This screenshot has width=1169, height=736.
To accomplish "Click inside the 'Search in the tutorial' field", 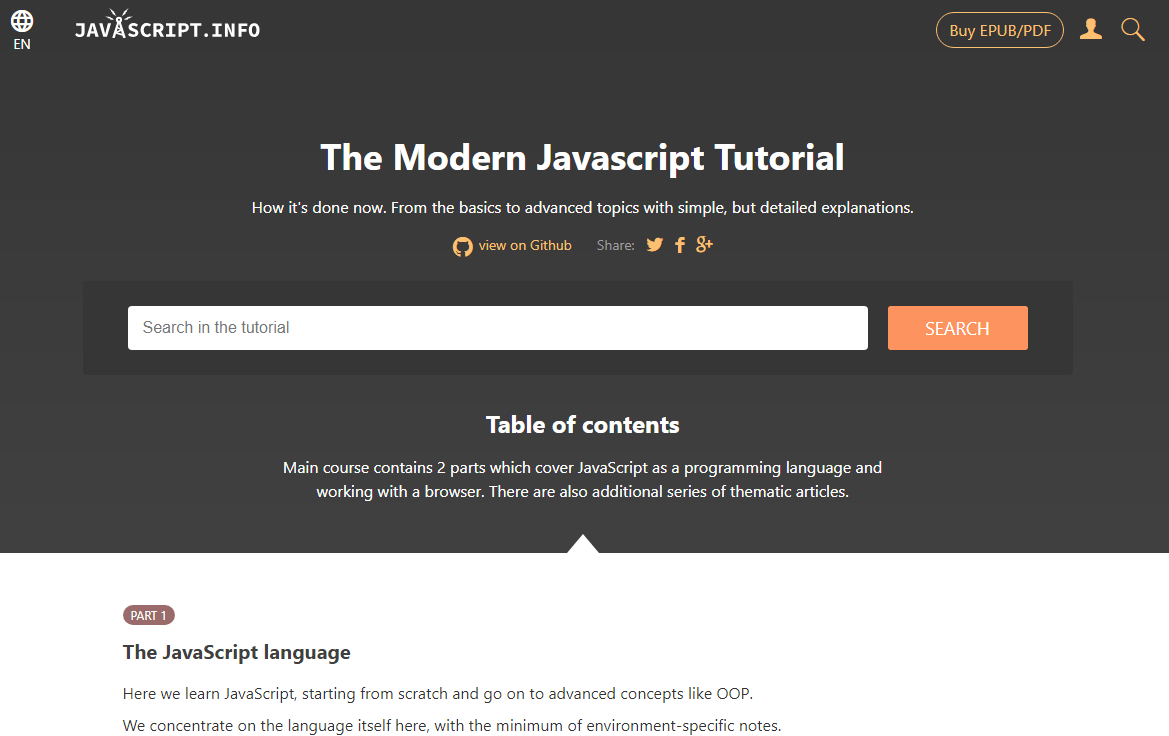I will tap(497, 327).
